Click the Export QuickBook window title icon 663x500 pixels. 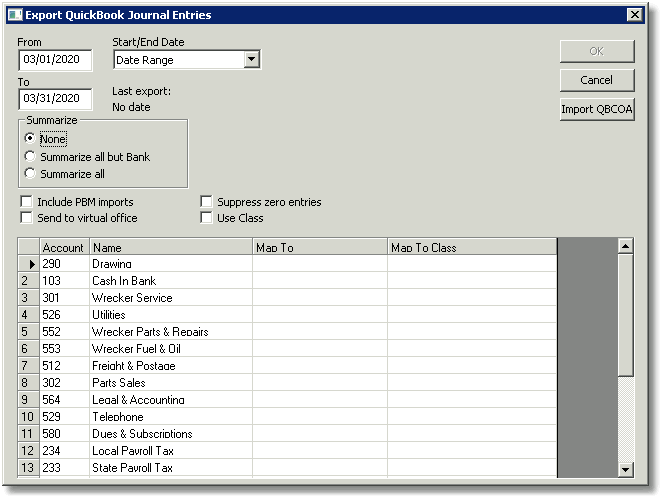click(x=15, y=15)
